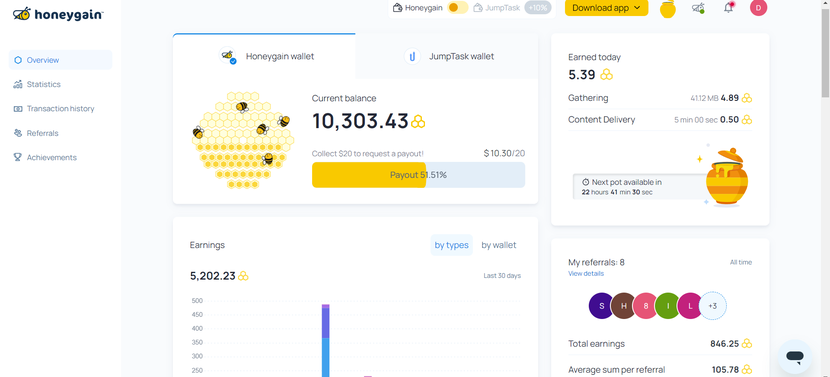830x377 pixels.
Task: Show the +3 more referrals
Action: click(x=712, y=306)
